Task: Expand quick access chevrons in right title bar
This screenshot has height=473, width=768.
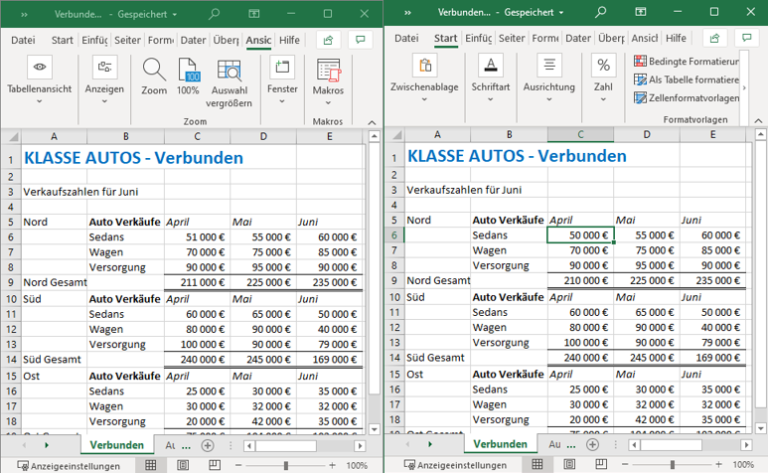Action: click(x=408, y=12)
